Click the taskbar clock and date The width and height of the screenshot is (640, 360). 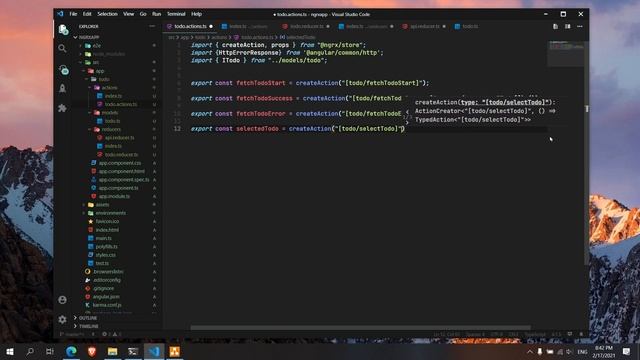click(604, 351)
